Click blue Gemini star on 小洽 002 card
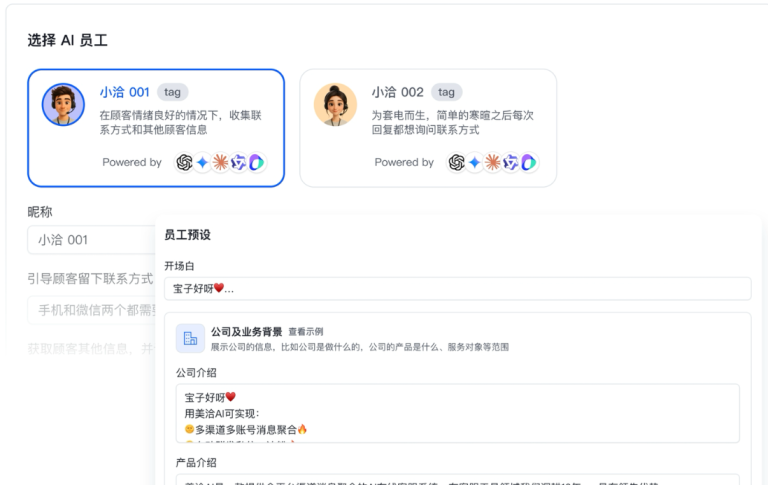 pos(475,162)
